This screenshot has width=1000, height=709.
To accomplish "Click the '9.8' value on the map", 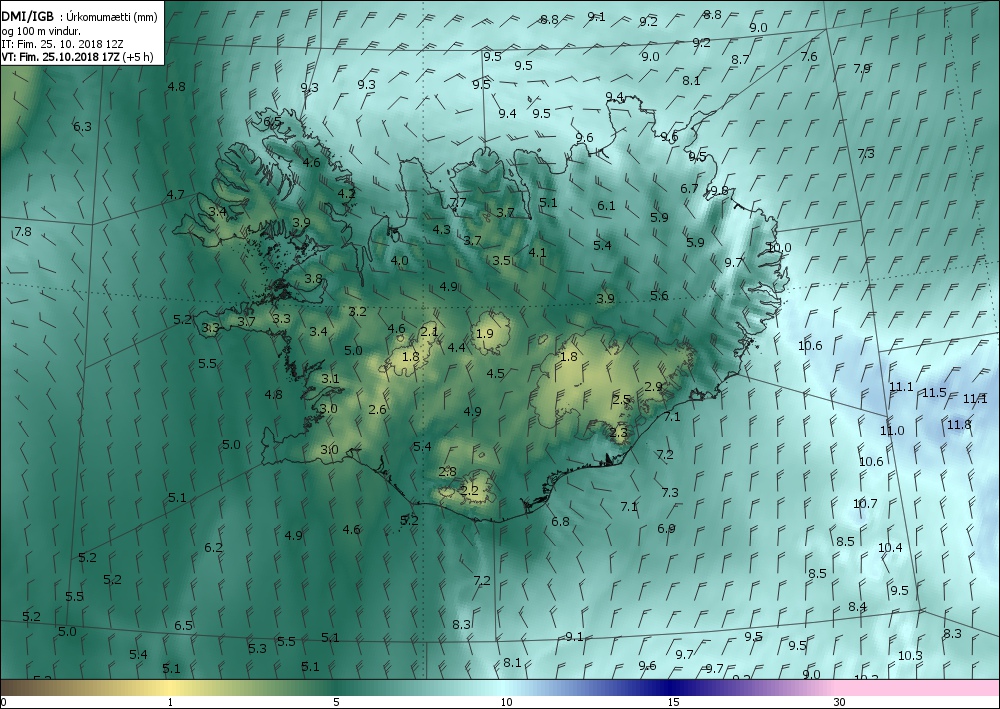I will [719, 190].
